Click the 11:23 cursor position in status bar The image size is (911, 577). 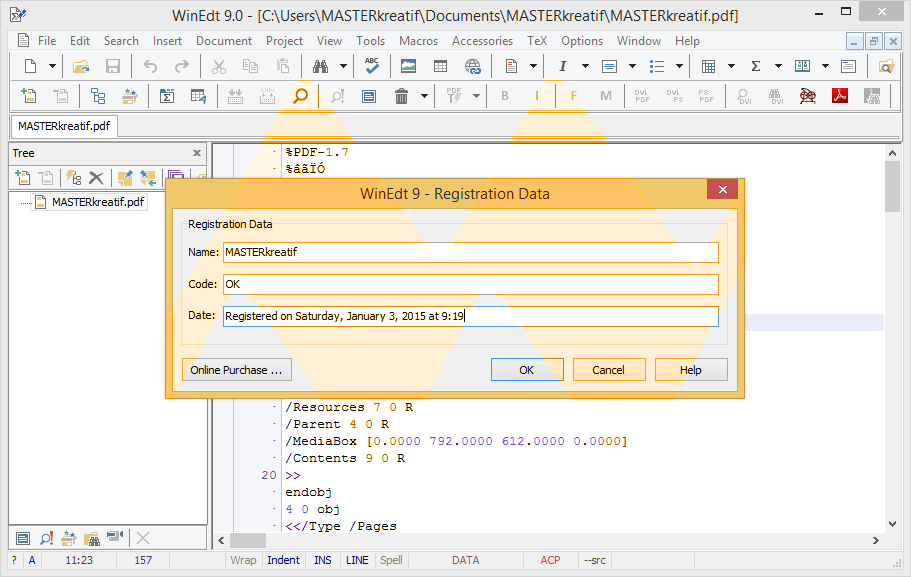click(79, 560)
